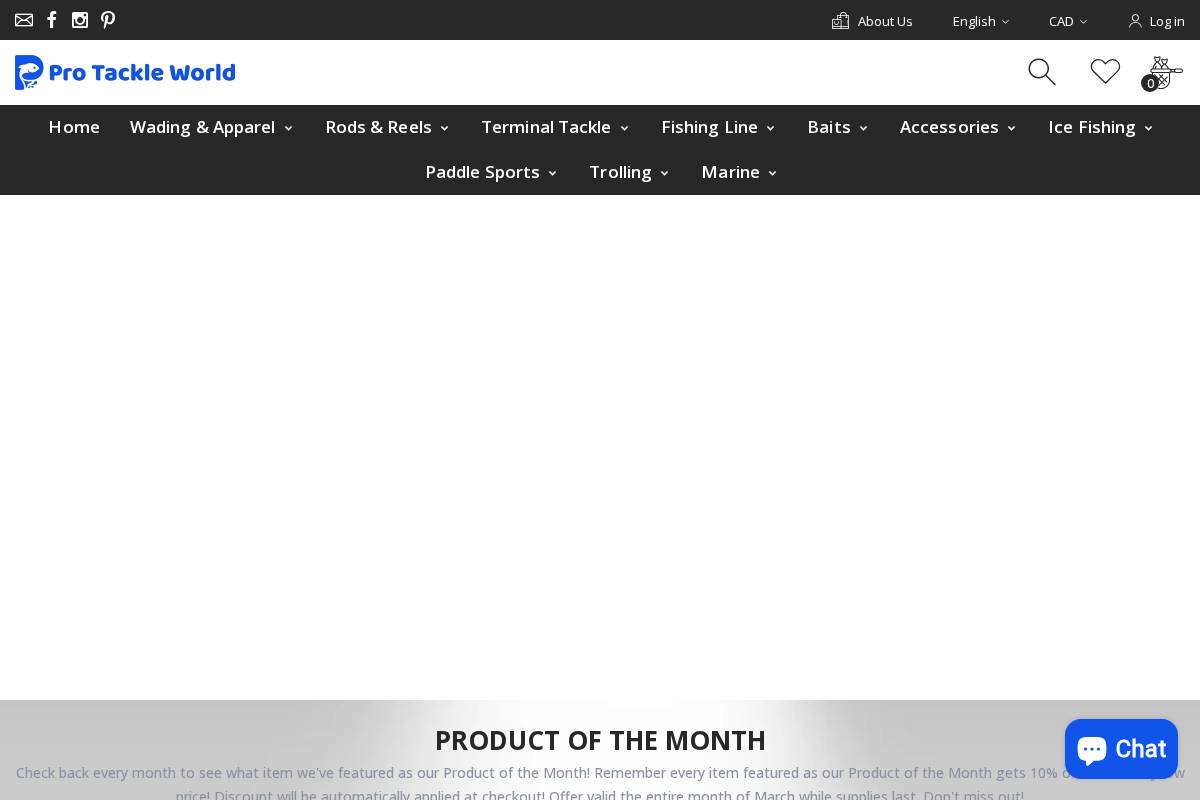Viewport: 1200px width, 800px height.
Task: Select Home in the navigation bar
Action: coord(74,127)
